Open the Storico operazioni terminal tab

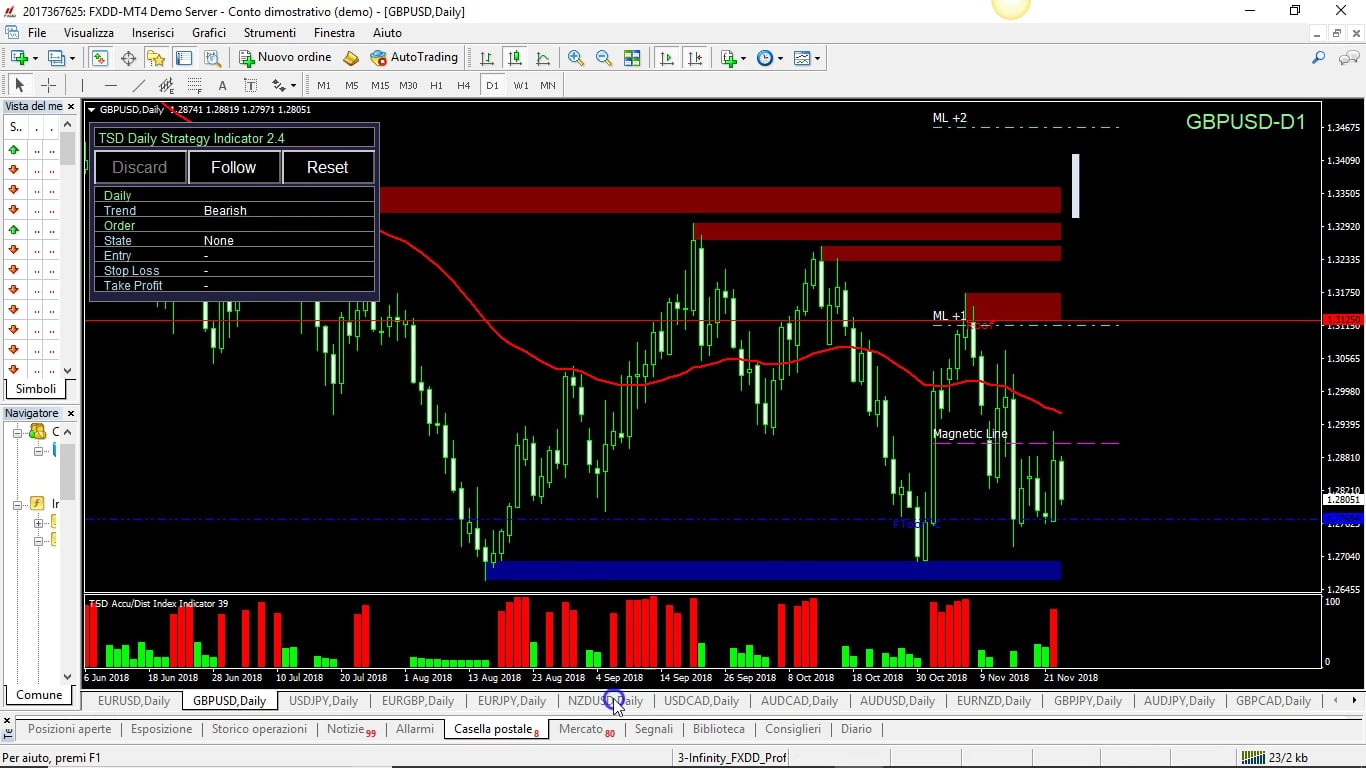point(259,729)
